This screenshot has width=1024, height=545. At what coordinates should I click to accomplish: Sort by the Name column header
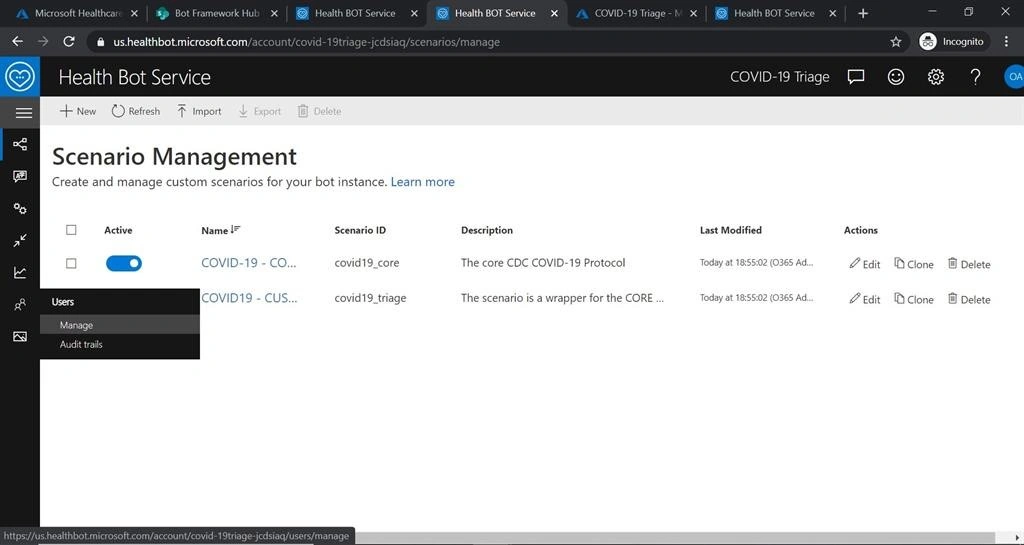coord(221,230)
